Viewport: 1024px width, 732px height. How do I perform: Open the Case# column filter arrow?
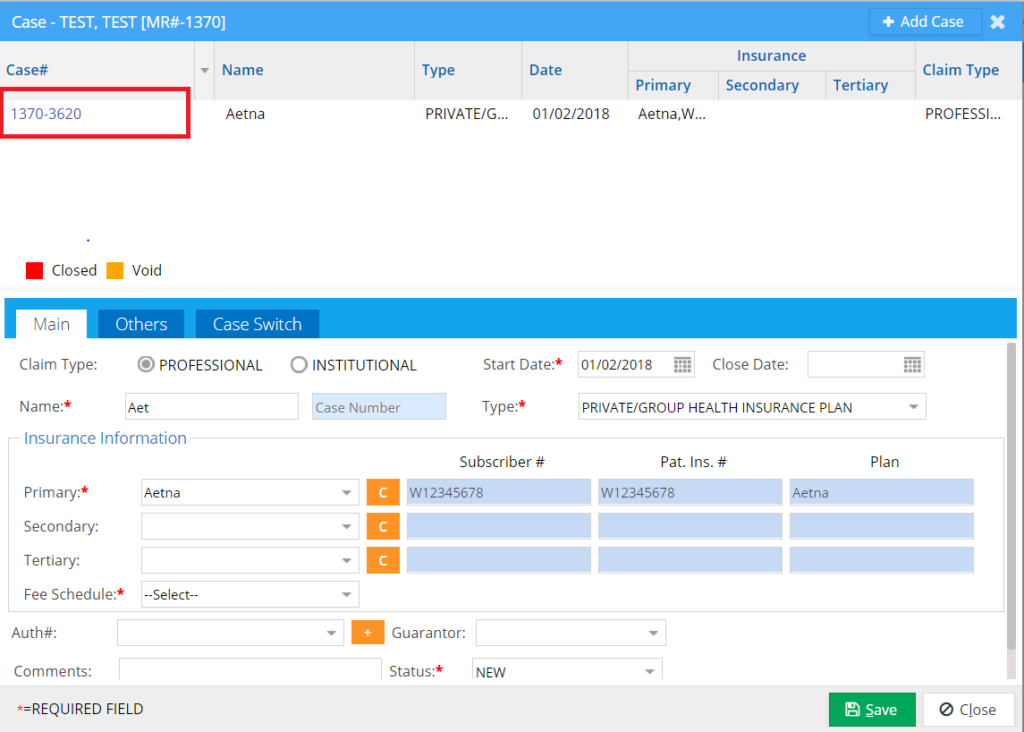205,70
